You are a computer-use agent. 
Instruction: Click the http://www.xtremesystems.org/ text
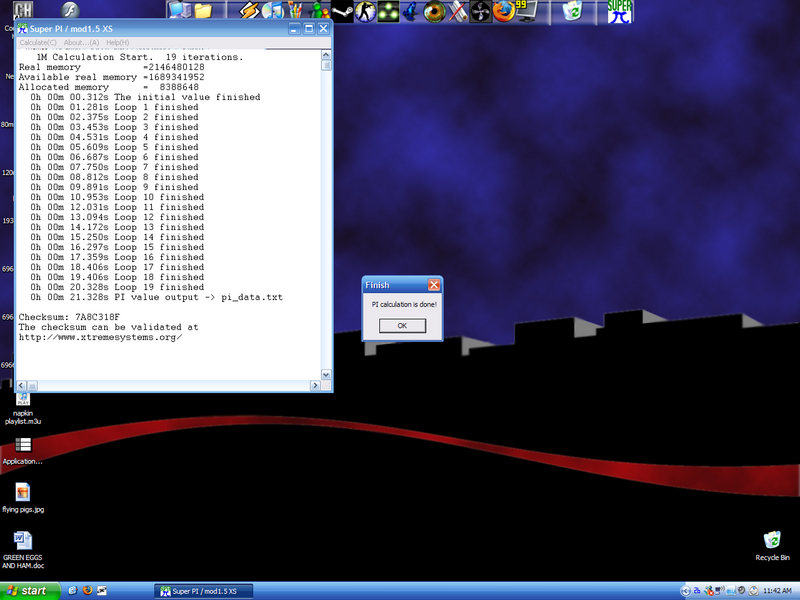point(101,337)
